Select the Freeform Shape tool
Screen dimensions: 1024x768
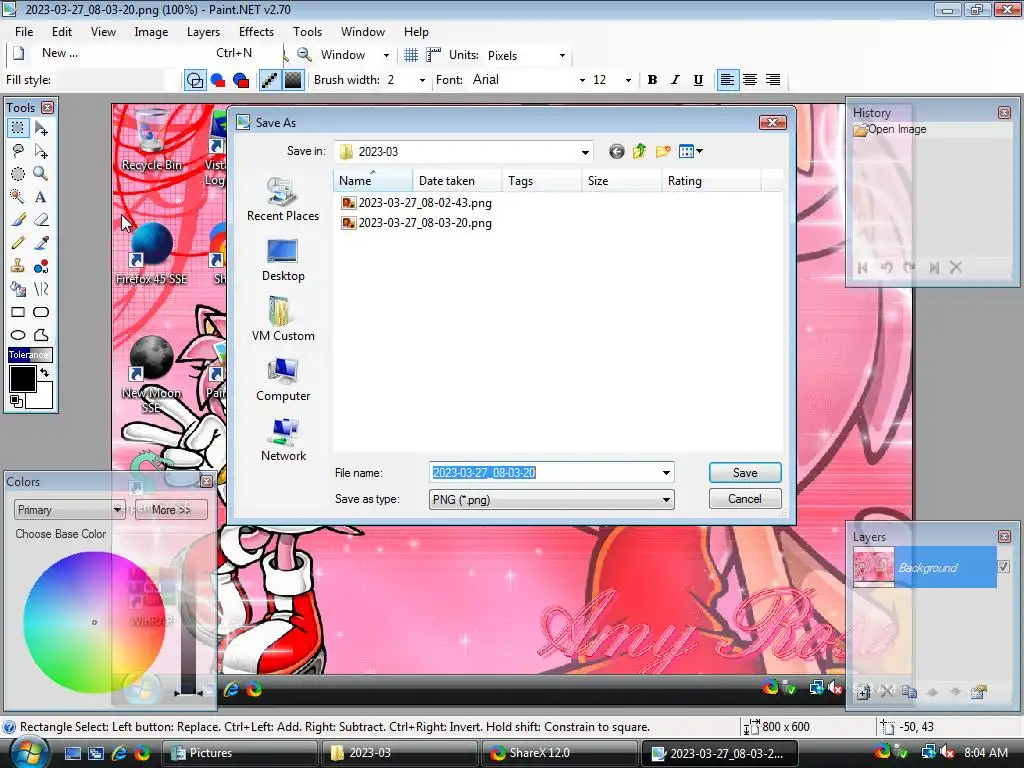[x=41, y=335]
